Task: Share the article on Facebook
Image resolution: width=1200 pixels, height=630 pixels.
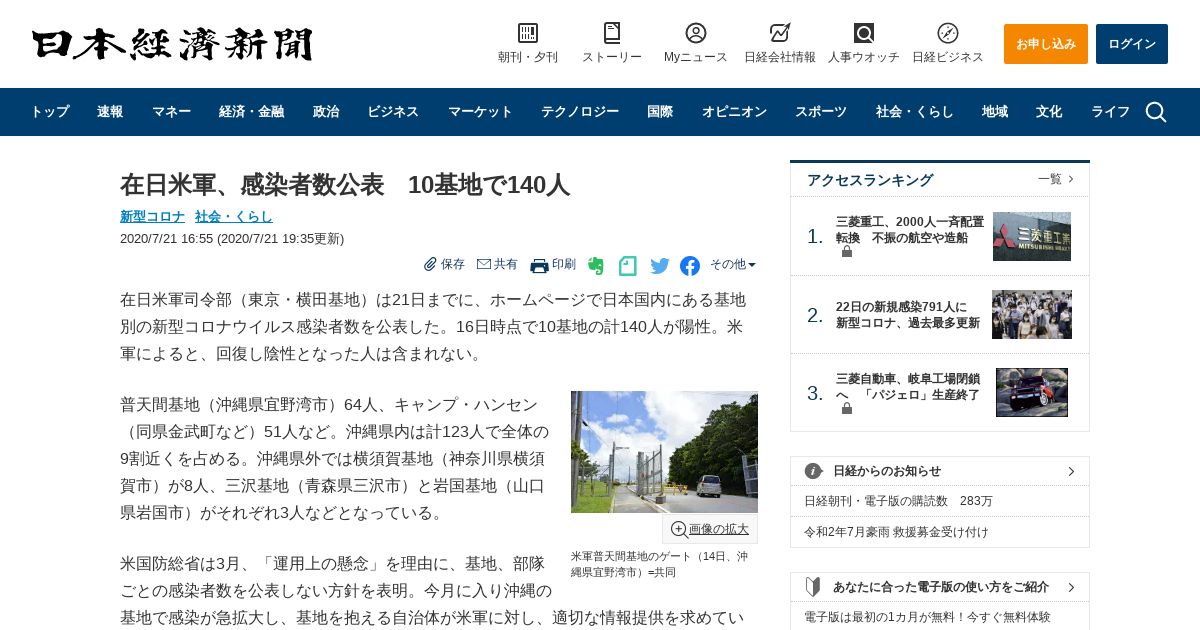Action: pyautogui.click(x=690, y=265)
